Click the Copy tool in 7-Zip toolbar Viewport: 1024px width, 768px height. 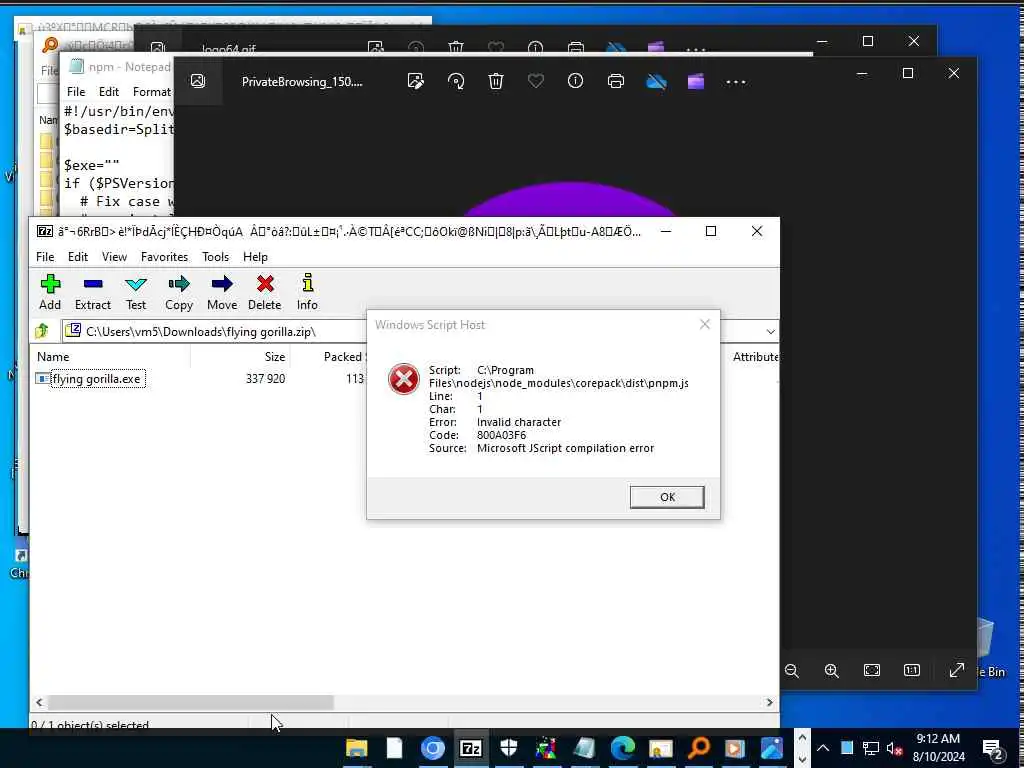[178, 292]
